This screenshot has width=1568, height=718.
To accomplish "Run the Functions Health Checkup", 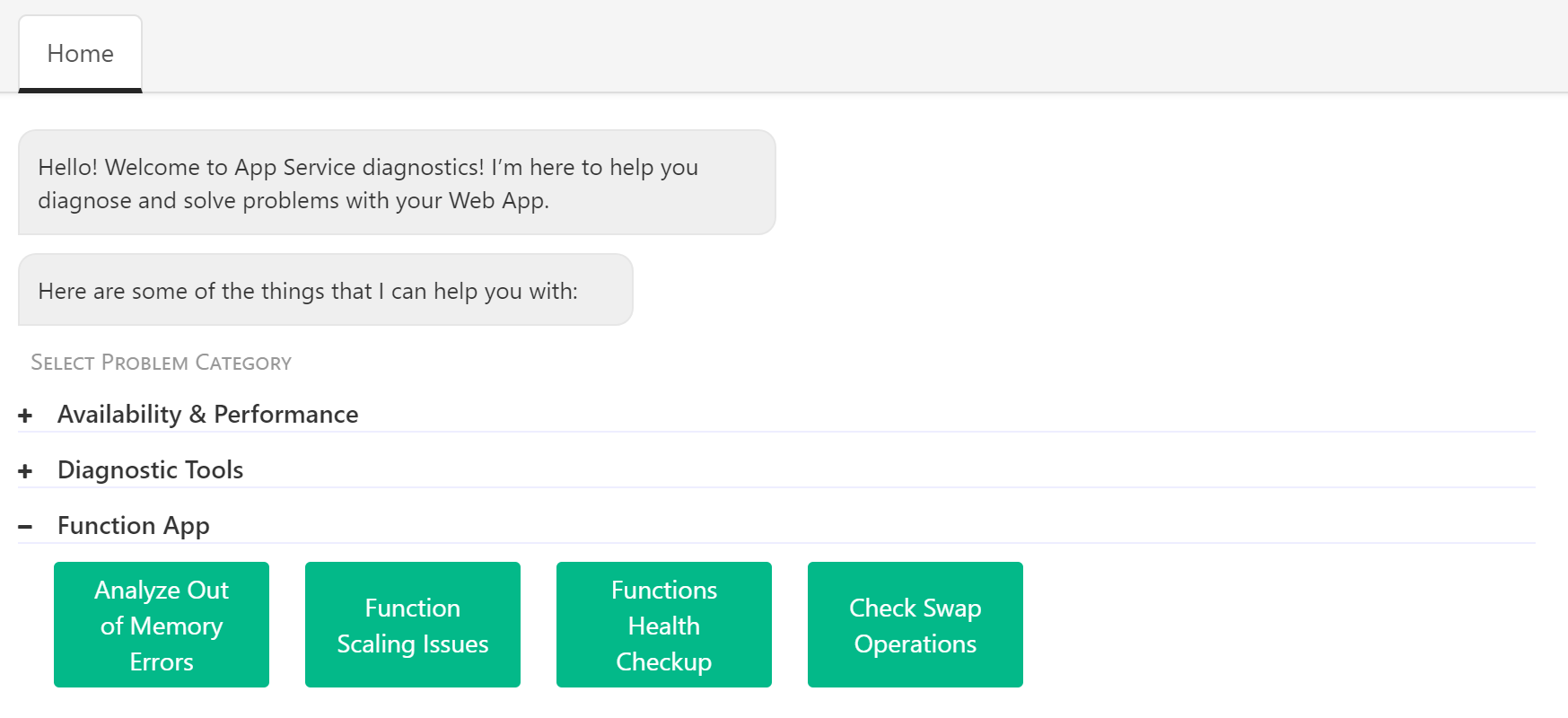I will click(664, 625).
